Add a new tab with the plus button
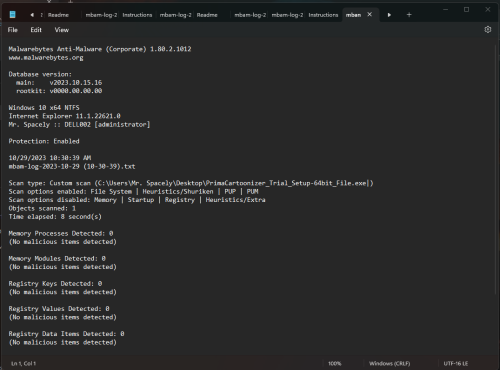Image resolution: width=500 pixels, height=370 pixels. 409,15
